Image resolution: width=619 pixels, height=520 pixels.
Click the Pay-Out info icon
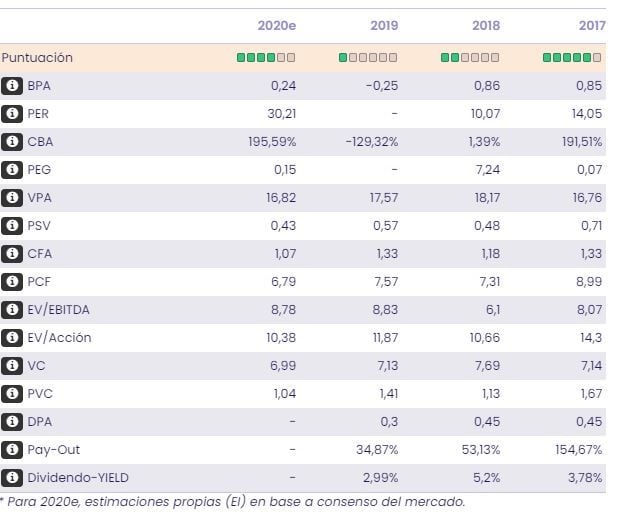click(x=13, y=450)
